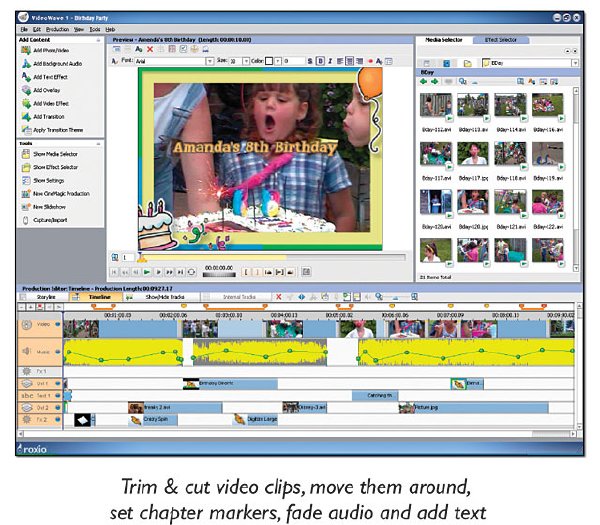This screenshot has width=600, height=525.
Task: Click the Internal Tracks button
Action: tap(236, 297)
